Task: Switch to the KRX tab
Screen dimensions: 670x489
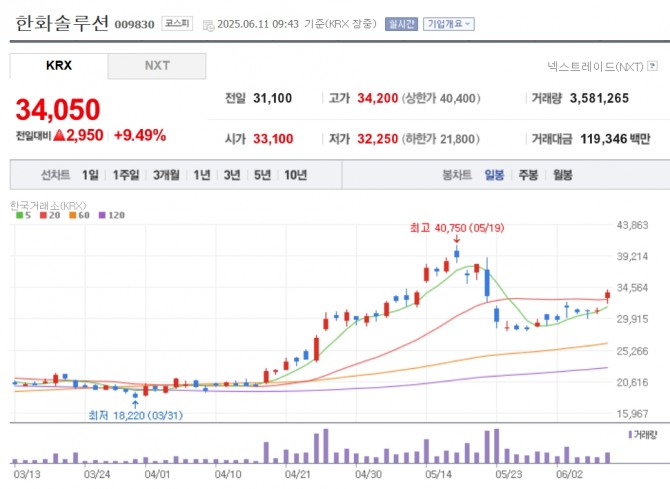Action: click(59, 66)
